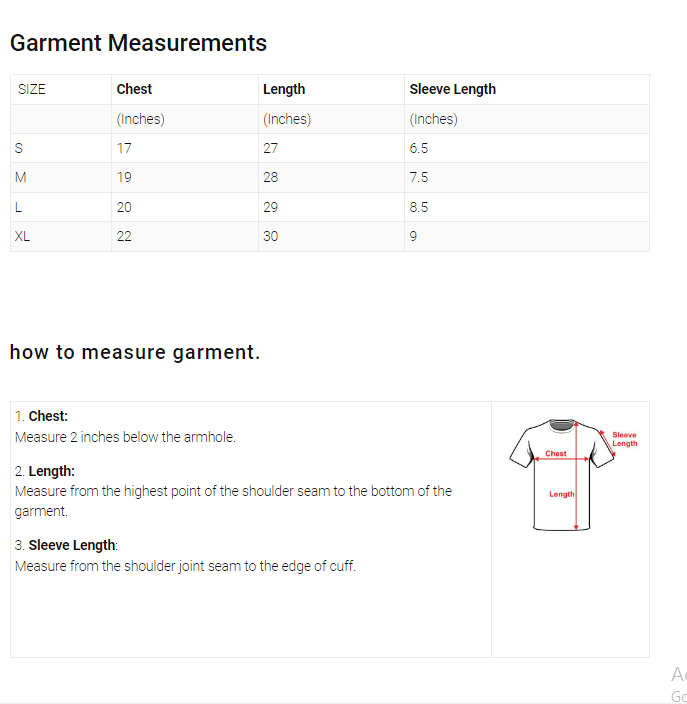Click the Garment Measurements heading
This screenshot has height=704, width=687.
[138, 43]
